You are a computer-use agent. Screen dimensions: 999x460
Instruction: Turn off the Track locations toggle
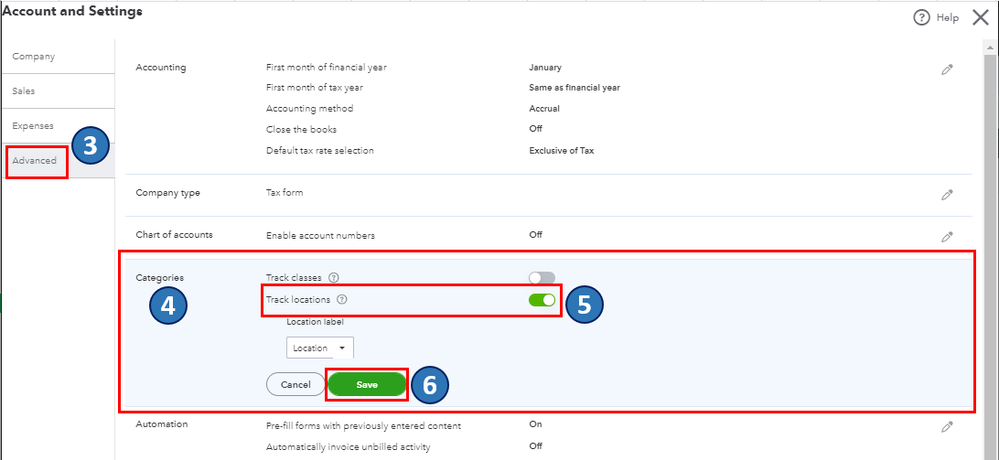(x=542, y=300)
